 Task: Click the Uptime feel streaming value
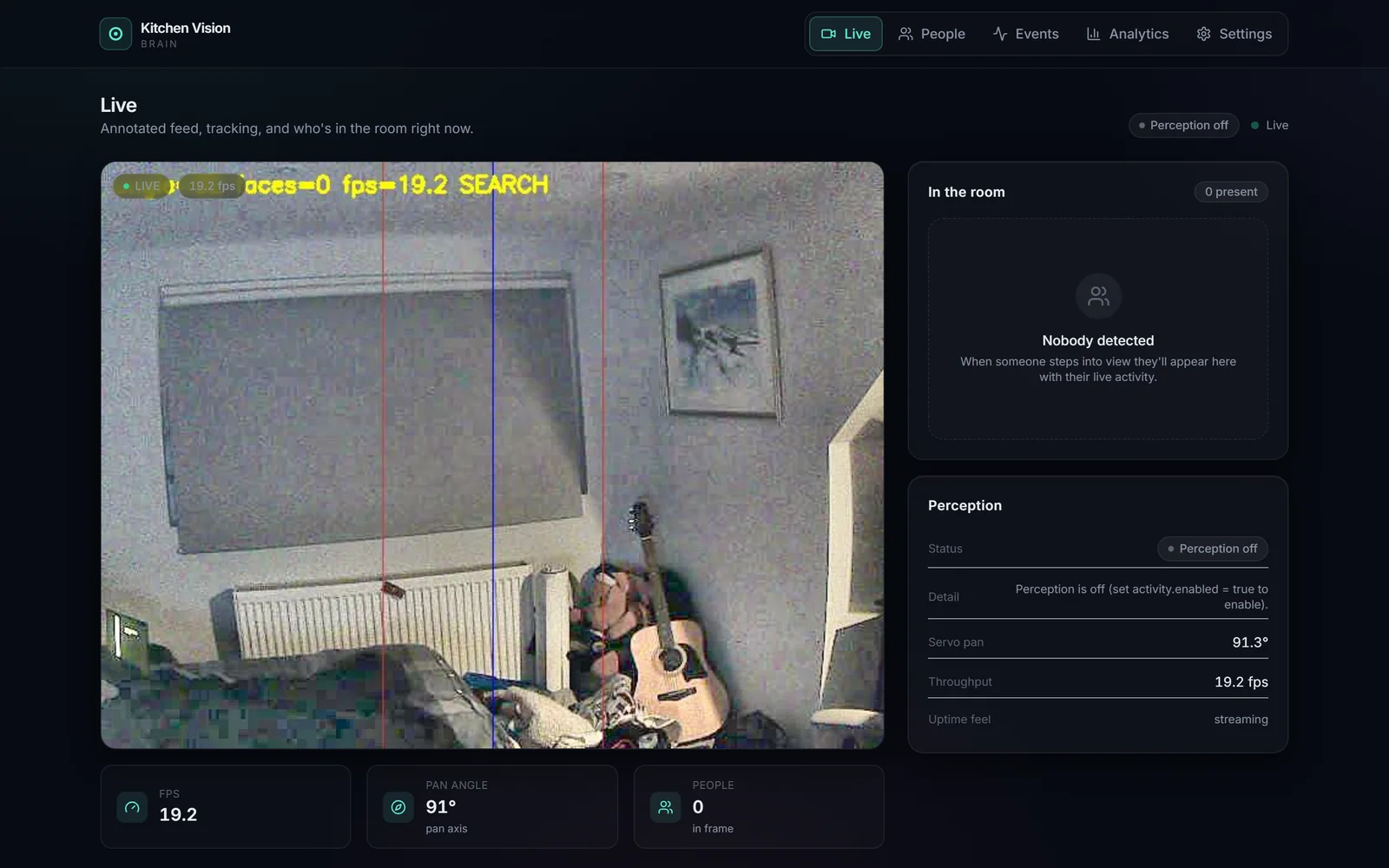coord(1241,720)
